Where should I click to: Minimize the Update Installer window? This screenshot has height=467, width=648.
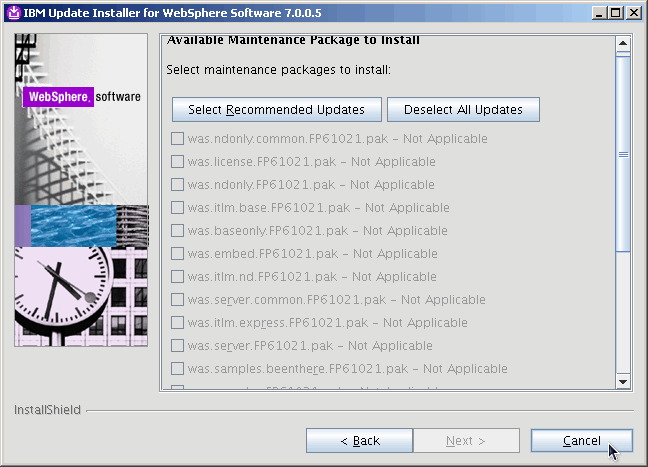point(598,12)
